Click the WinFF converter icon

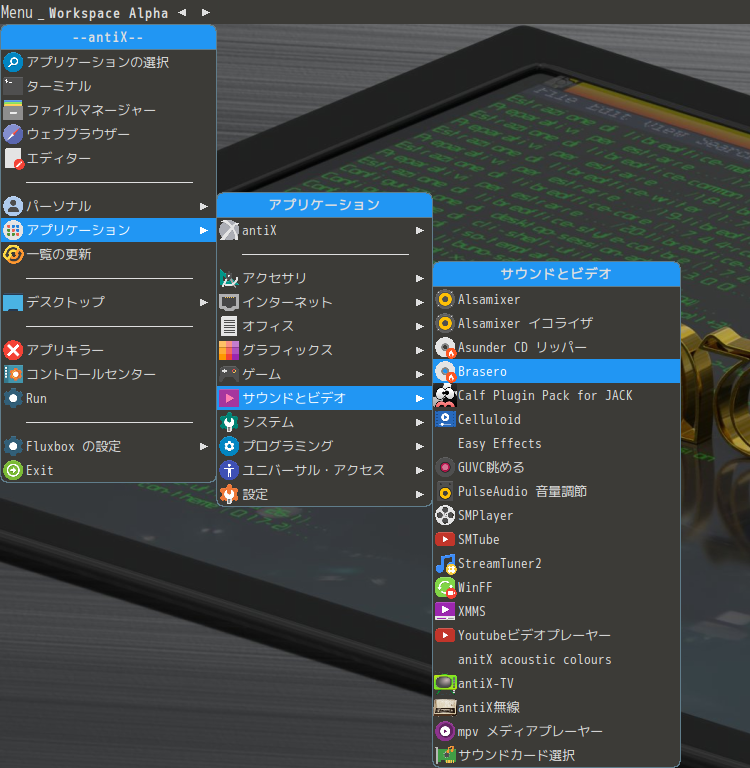pyautogui.click(x=445, y=587)
